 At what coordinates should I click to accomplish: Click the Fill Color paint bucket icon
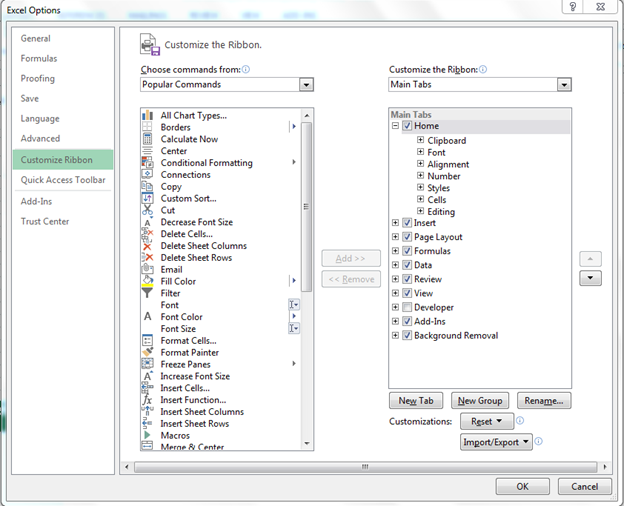[x=147, y=281]
